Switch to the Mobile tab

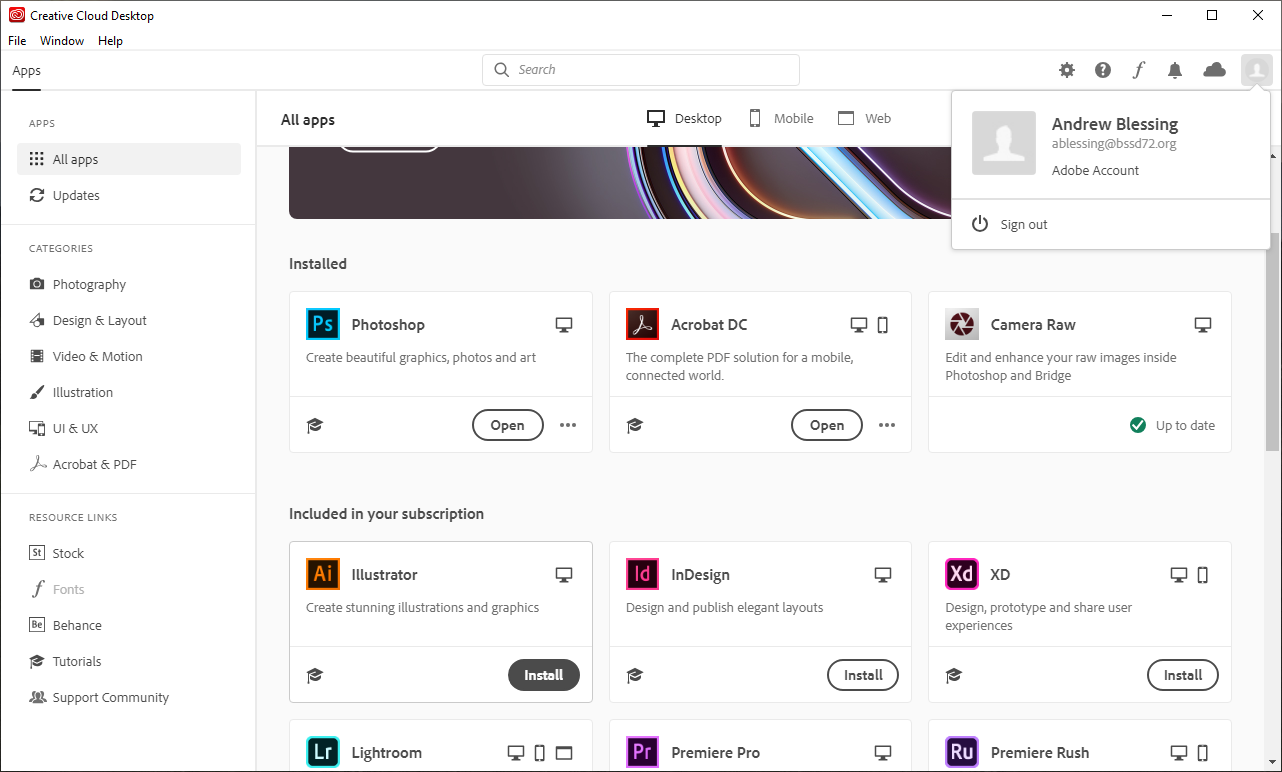[x=781, y=118]
